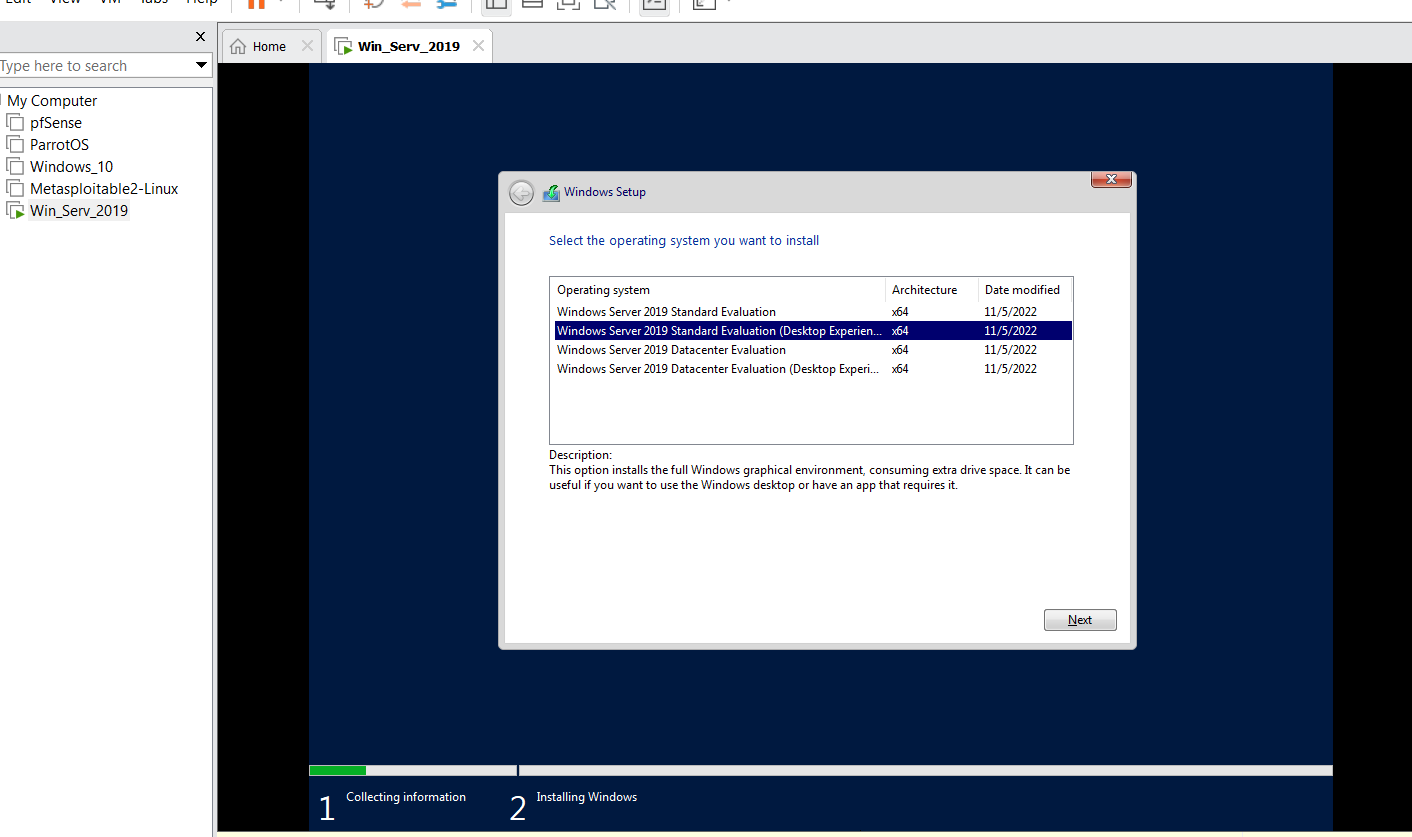Select the pfSense virtual machine
1412x837 pixels.
pyautogui.click(x=56, y=123)
